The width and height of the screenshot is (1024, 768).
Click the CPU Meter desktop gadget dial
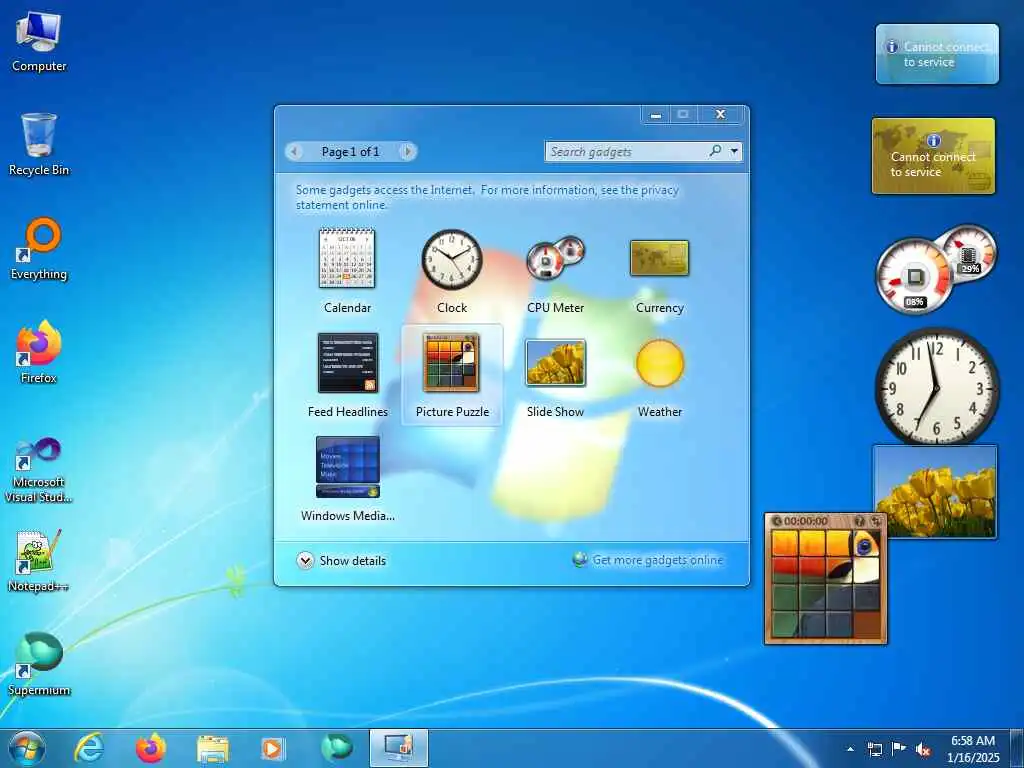(x=914, y=277)
